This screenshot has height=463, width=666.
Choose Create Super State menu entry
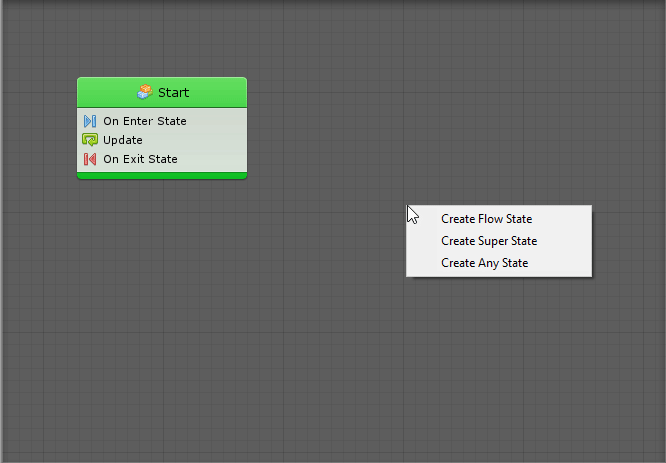pyautogui.click(x=488, y=241)
